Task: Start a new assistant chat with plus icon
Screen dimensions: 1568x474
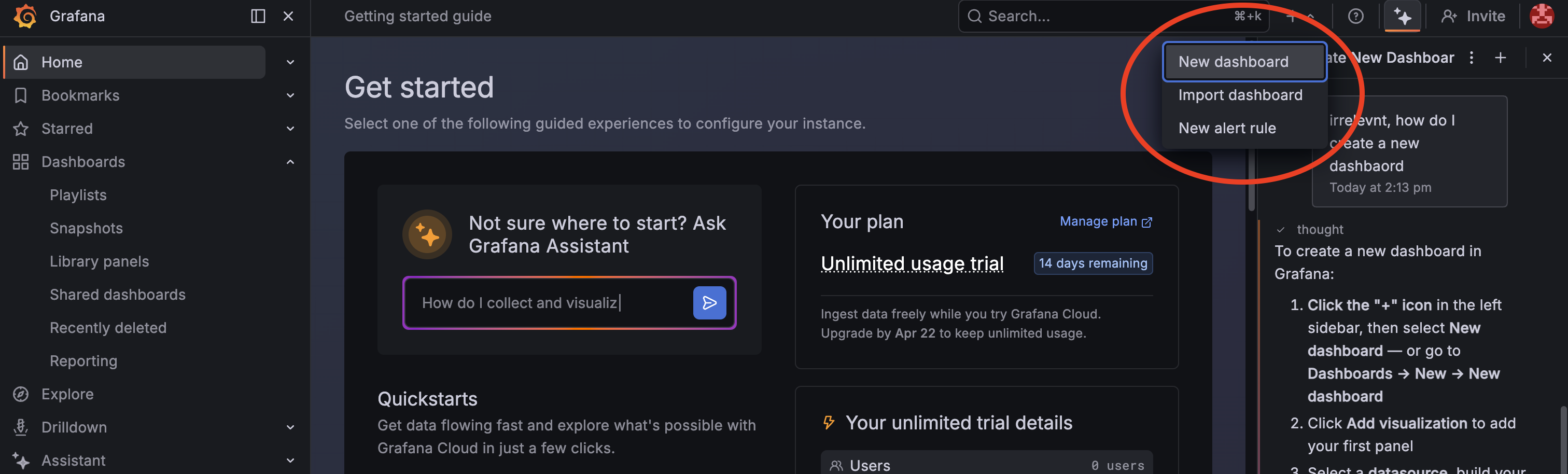Action: click(1501, 58)
